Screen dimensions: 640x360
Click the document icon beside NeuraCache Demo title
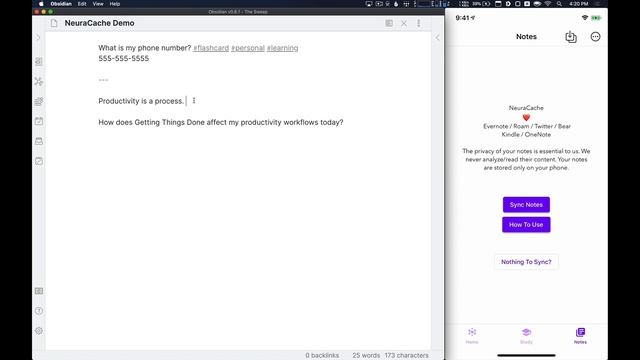pos(54,23)
